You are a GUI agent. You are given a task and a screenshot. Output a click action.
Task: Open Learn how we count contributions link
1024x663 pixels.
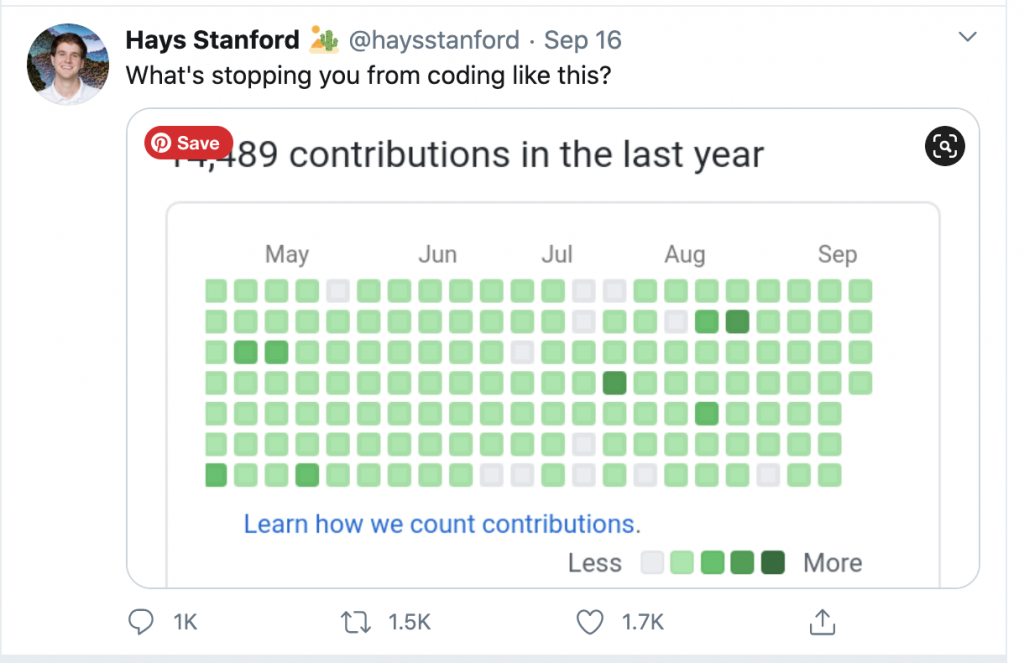tap(442, 524)
